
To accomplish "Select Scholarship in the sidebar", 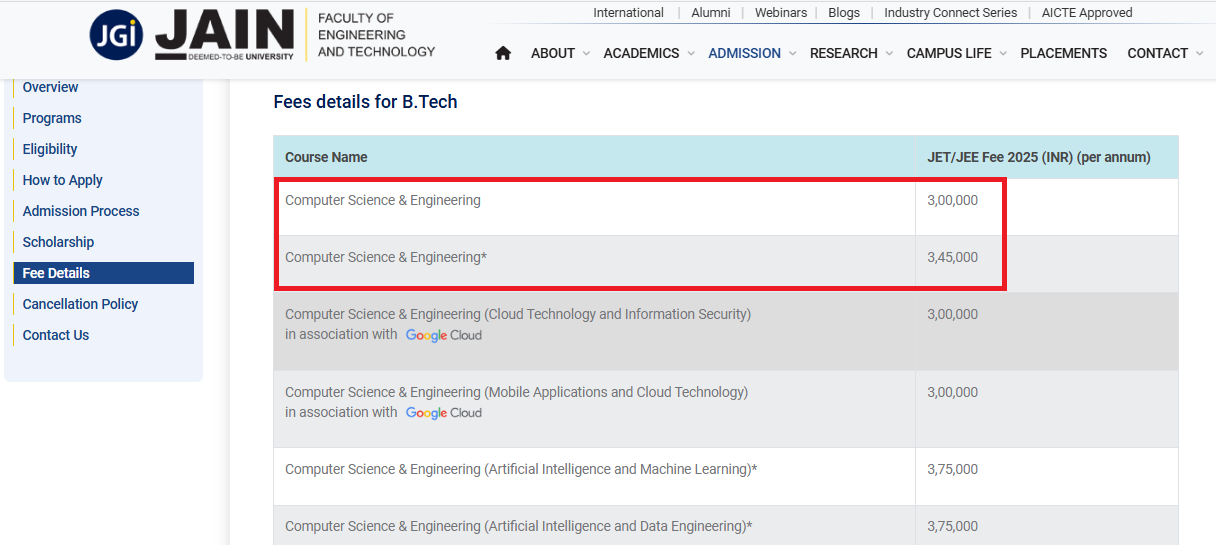I will point(58,242).
